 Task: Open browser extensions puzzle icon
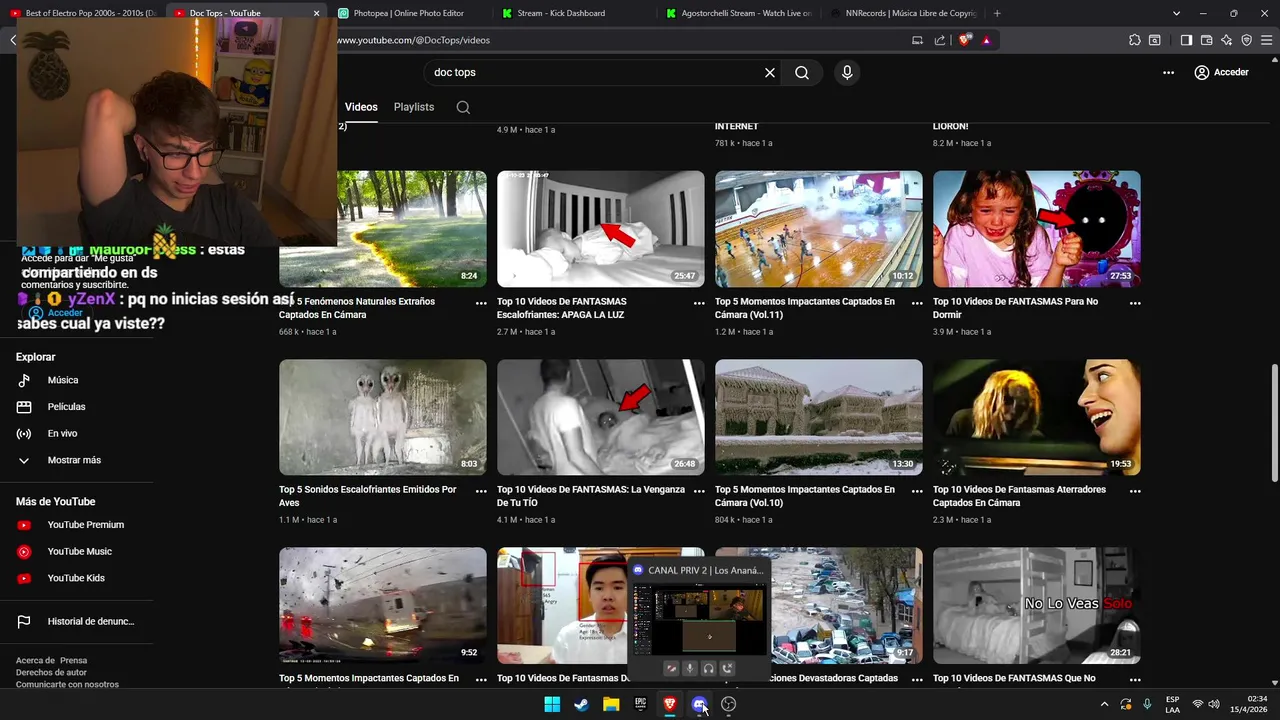[1134, 40]
